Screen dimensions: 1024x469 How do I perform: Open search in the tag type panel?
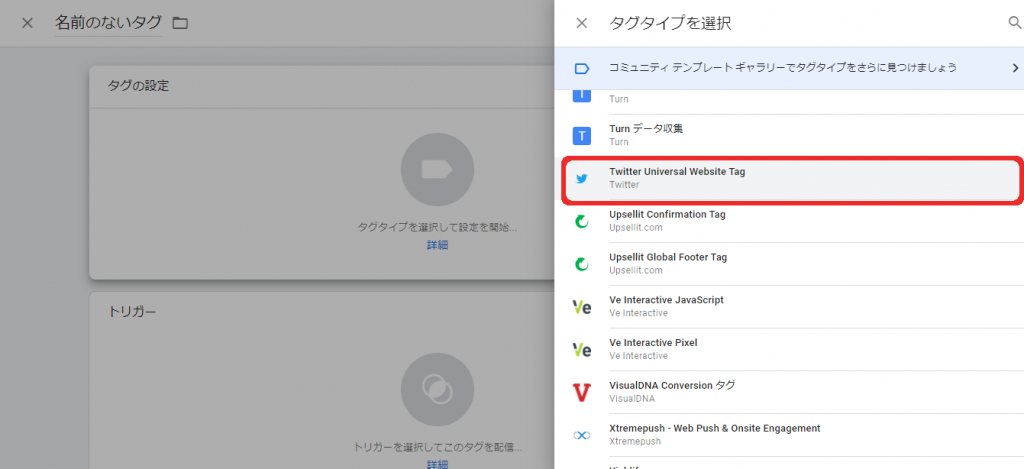[x=1015, y=23]
